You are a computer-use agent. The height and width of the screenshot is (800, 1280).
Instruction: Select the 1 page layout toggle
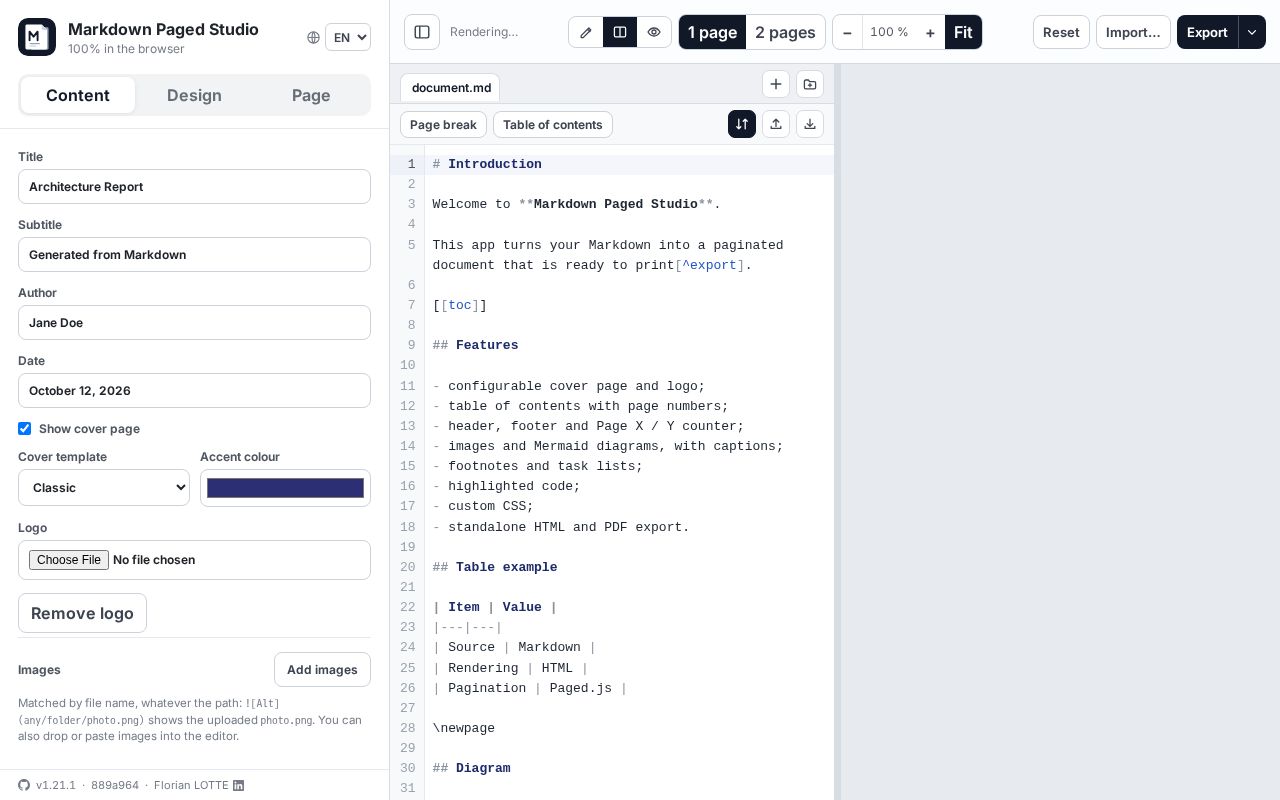[712, 32]
